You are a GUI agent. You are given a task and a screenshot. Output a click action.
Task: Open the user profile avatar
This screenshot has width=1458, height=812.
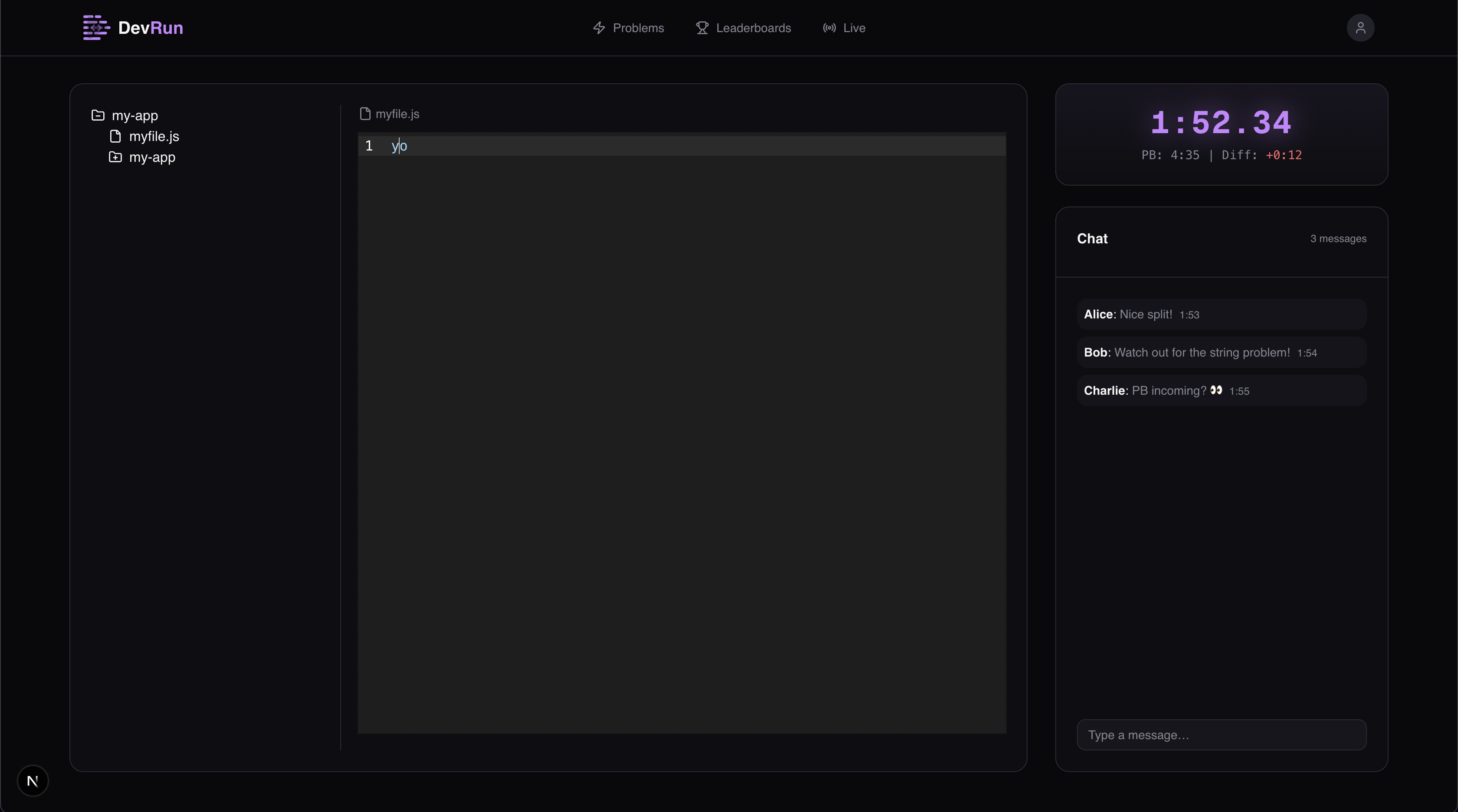tap(1360, 28)
